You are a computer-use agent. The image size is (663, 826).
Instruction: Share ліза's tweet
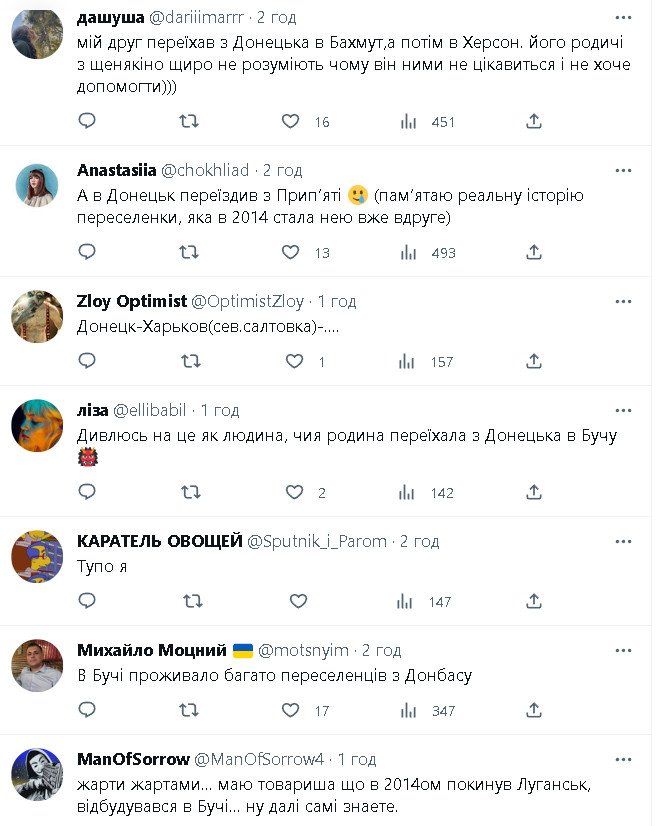(x=534, y=492)
